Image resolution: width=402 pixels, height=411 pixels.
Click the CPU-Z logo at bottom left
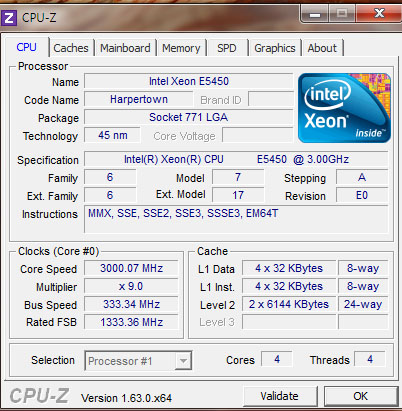click(39, 396)
